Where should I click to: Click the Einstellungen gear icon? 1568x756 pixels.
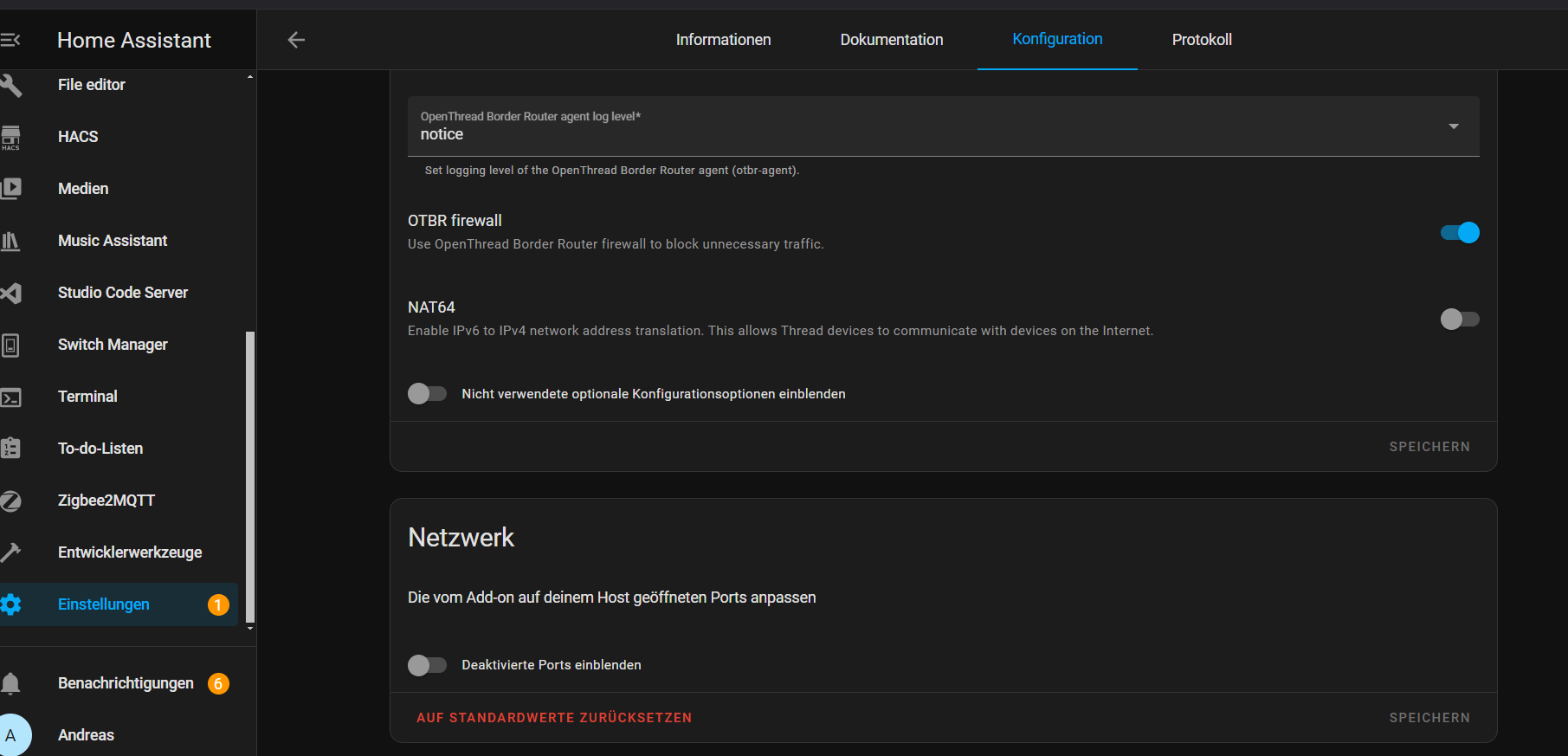[x=10, y=604]
